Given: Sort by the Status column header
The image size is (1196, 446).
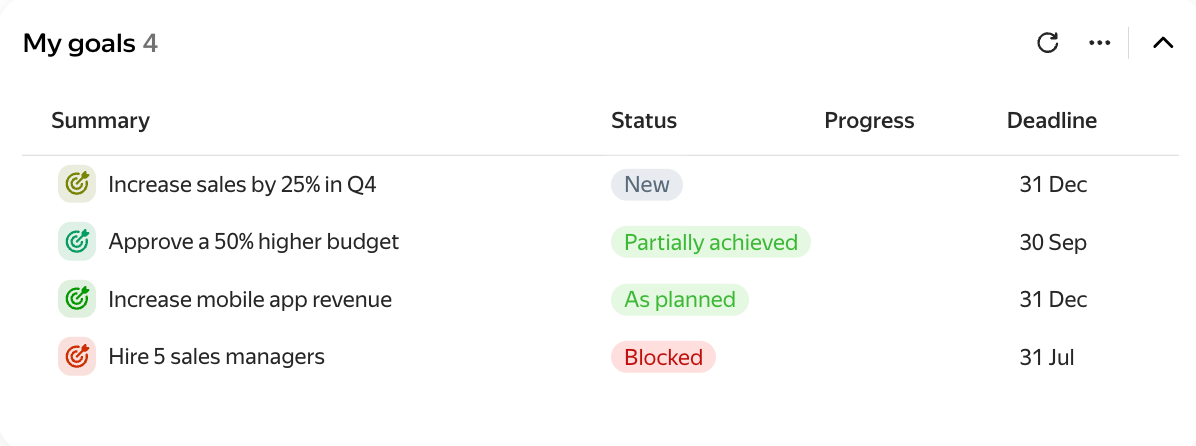Looking at the screenshot, I should 644,120.
